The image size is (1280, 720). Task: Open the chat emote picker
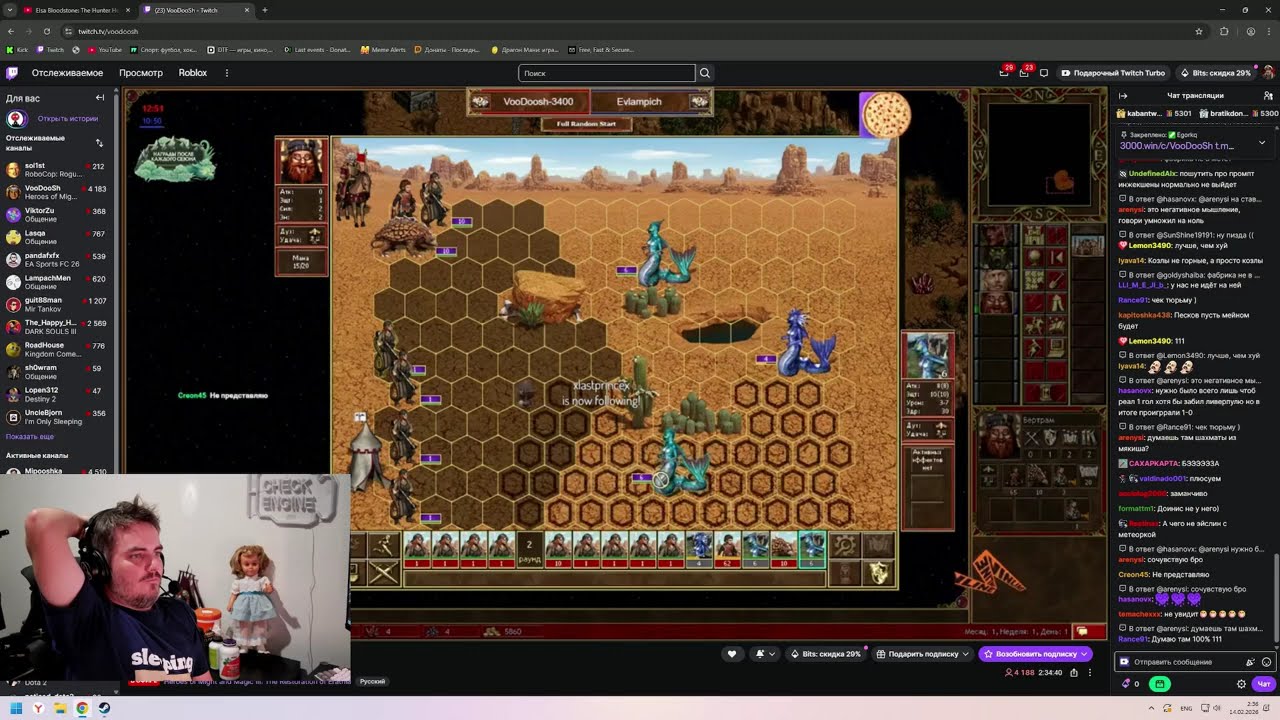point(1266,662)
